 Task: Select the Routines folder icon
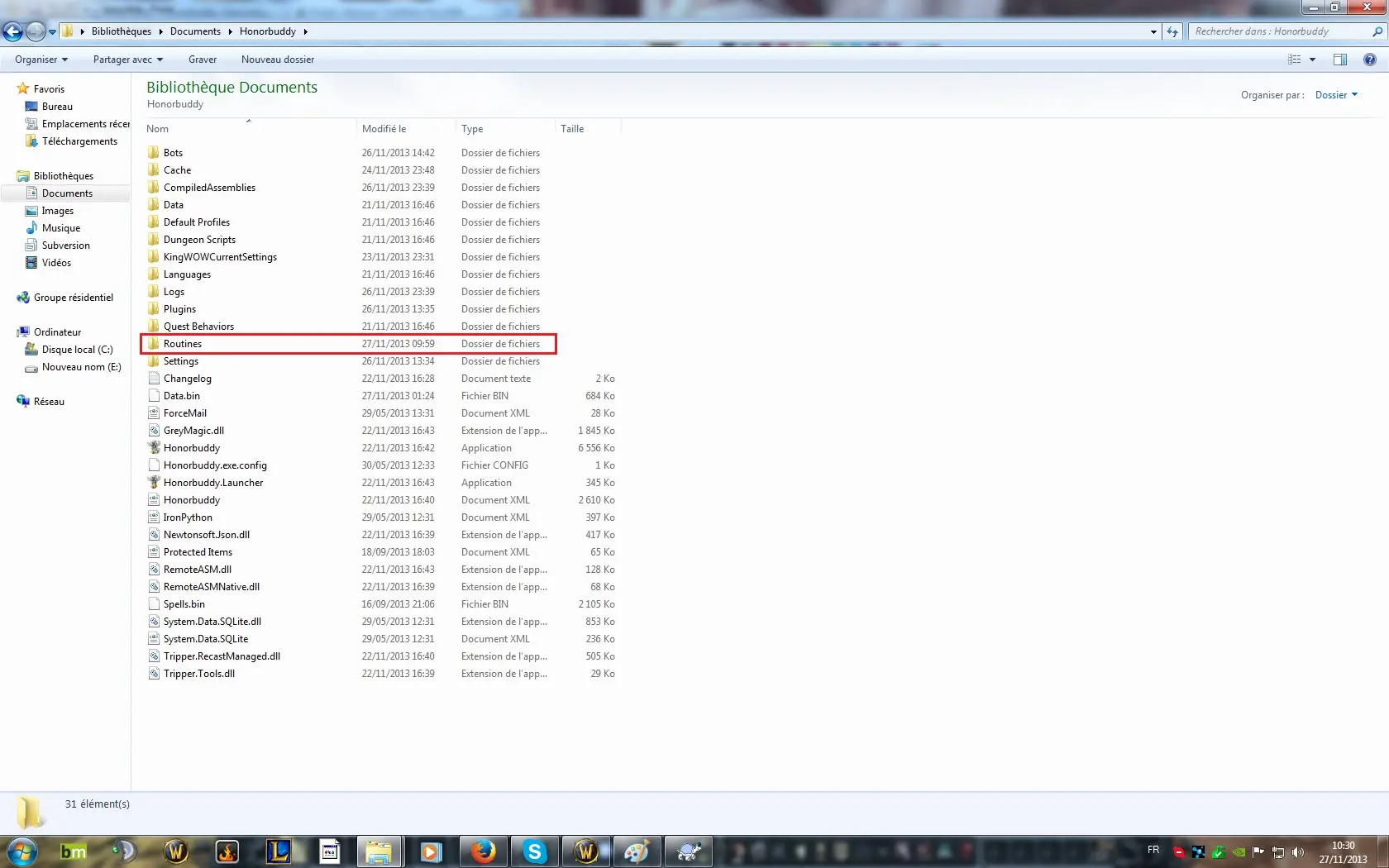(154, 344)
